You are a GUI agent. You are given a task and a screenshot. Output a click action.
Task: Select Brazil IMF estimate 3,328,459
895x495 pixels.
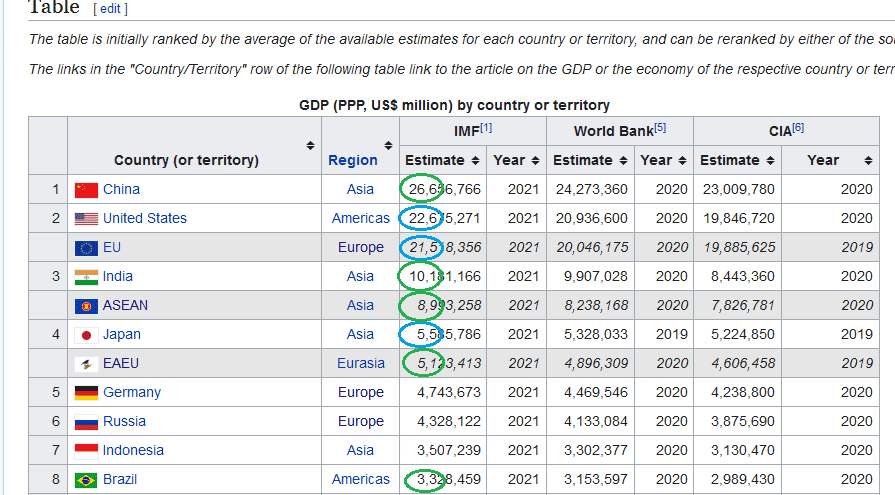tap(449, 479)
